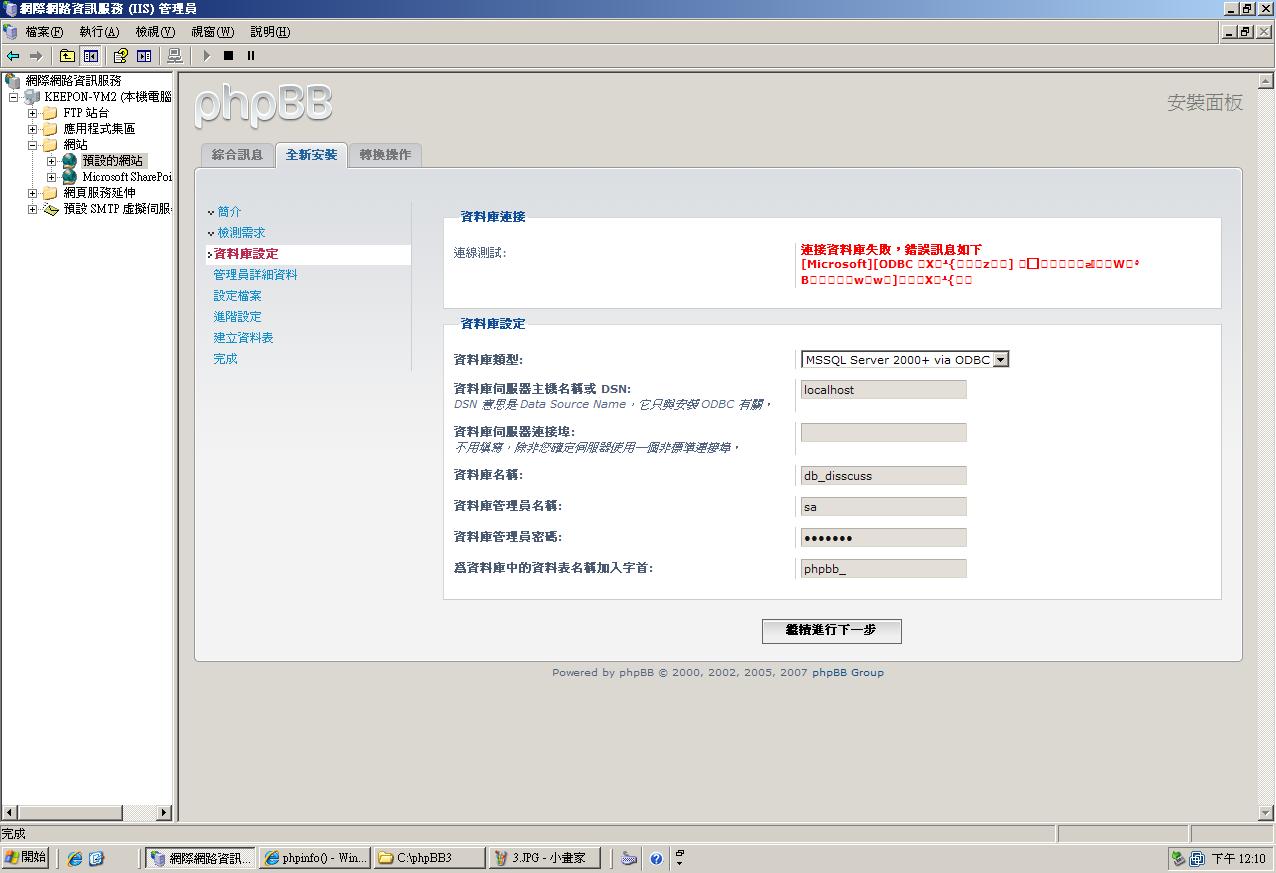Viewport: 1276px width, 873px height.
Task: Click the 繼續進行下一步 button
Action: [831, 631]
